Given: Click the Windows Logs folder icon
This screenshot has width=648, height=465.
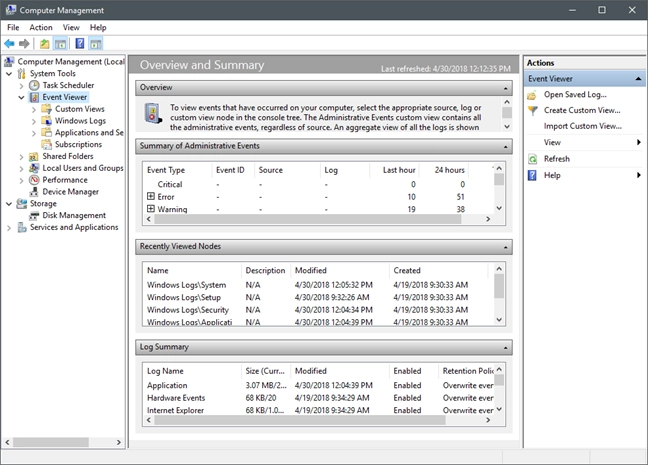Looking at the screenshot, I should pos(47,121).
